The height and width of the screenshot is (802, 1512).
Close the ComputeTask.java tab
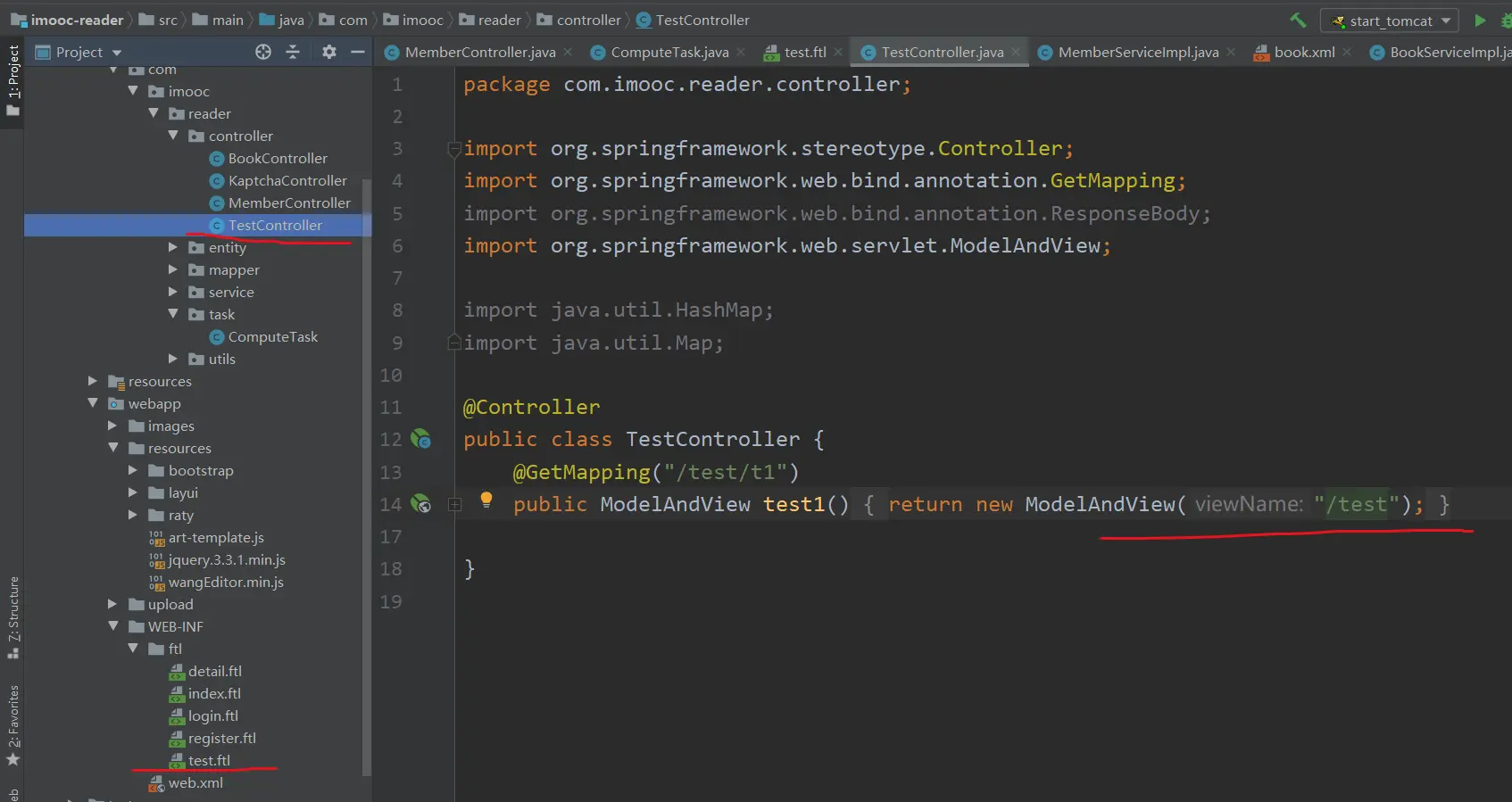[741, 53]
